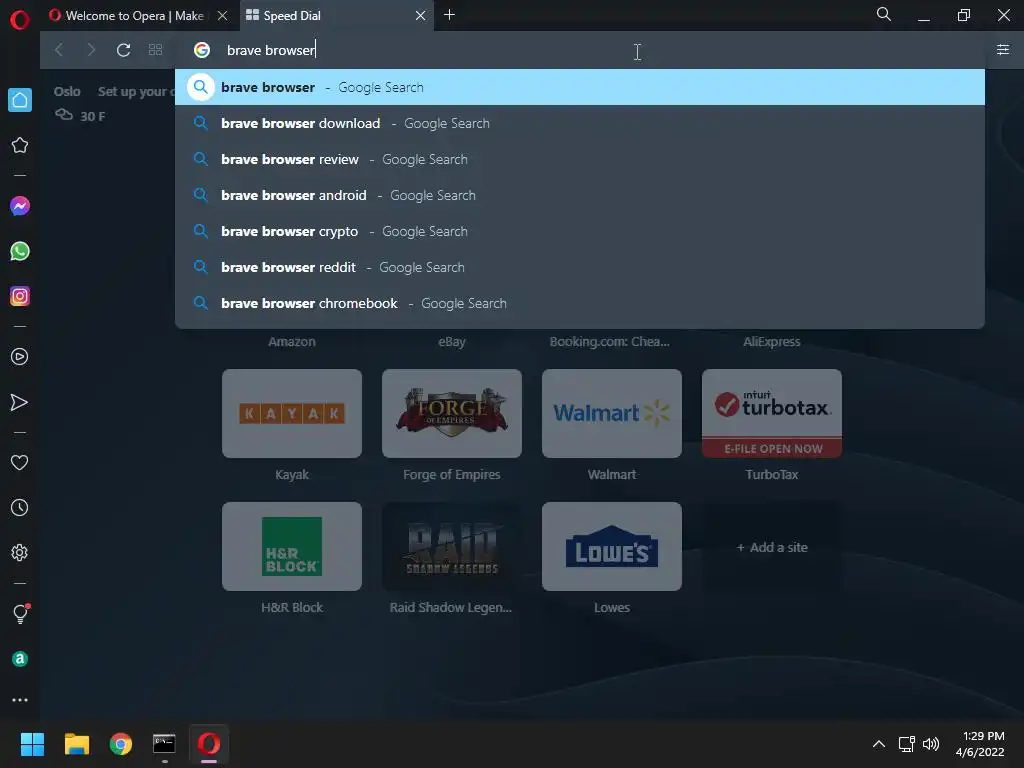Close the Welcome to Opera tab
This screenshot has width=1024, height=768.
[223, 16]
